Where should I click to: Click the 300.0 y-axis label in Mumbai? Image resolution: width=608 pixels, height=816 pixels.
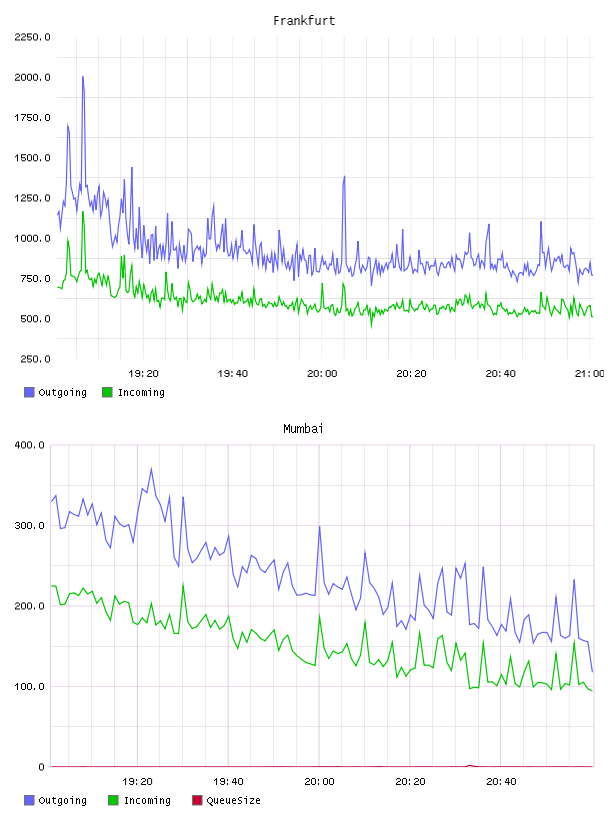[30, 526]
